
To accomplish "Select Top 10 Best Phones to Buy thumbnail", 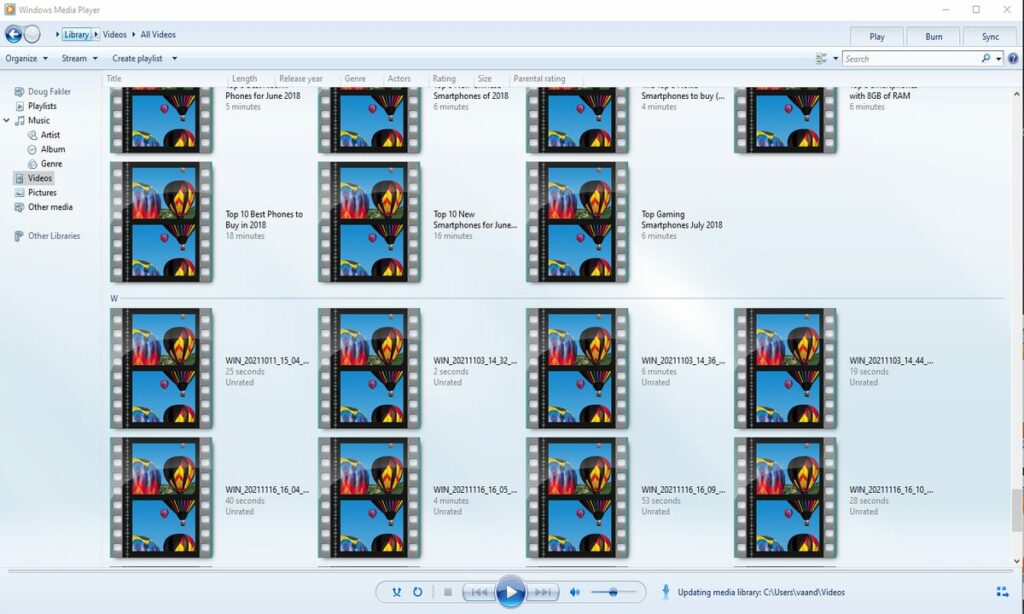I will coord(161,222).
